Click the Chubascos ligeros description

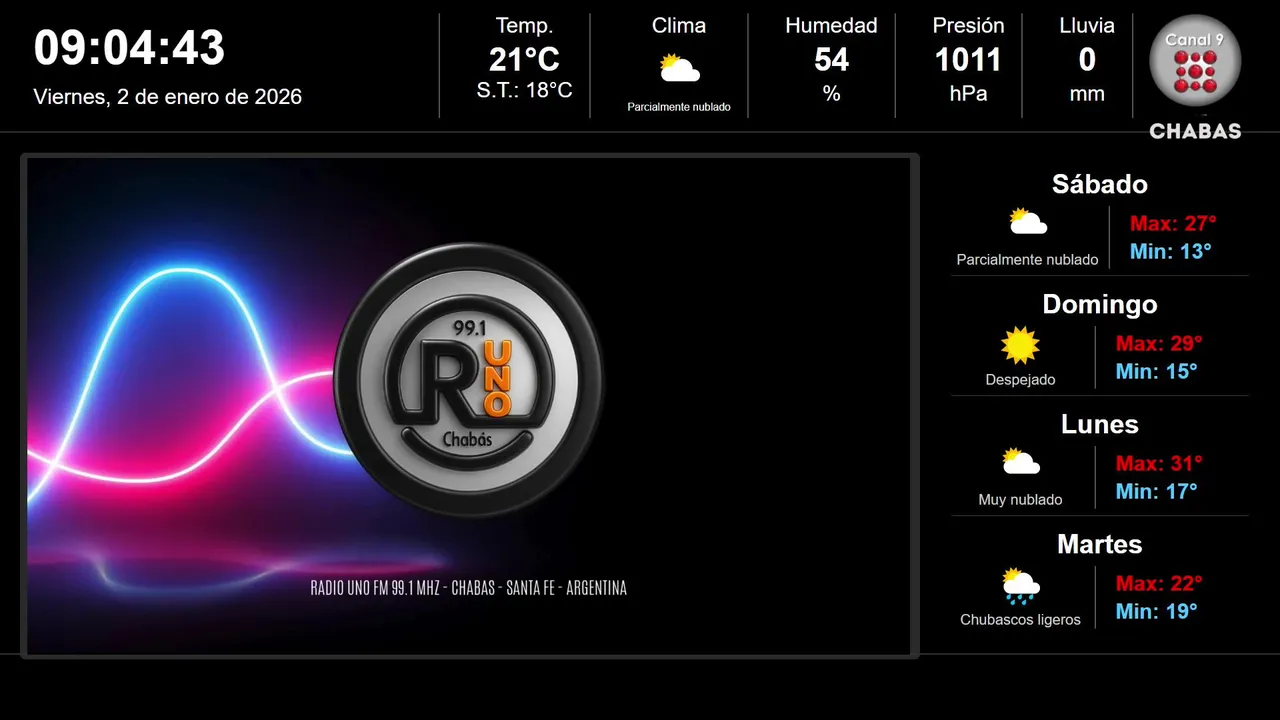(1020, 620)
